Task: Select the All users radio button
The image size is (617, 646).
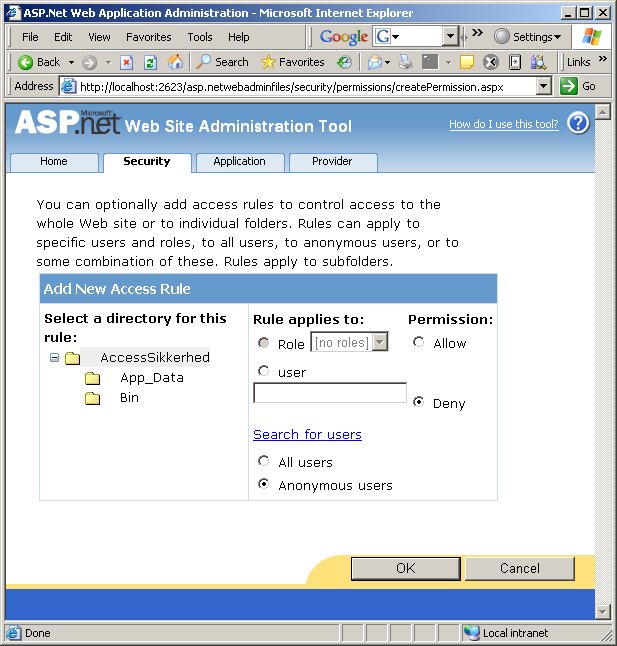Action: 264,461
